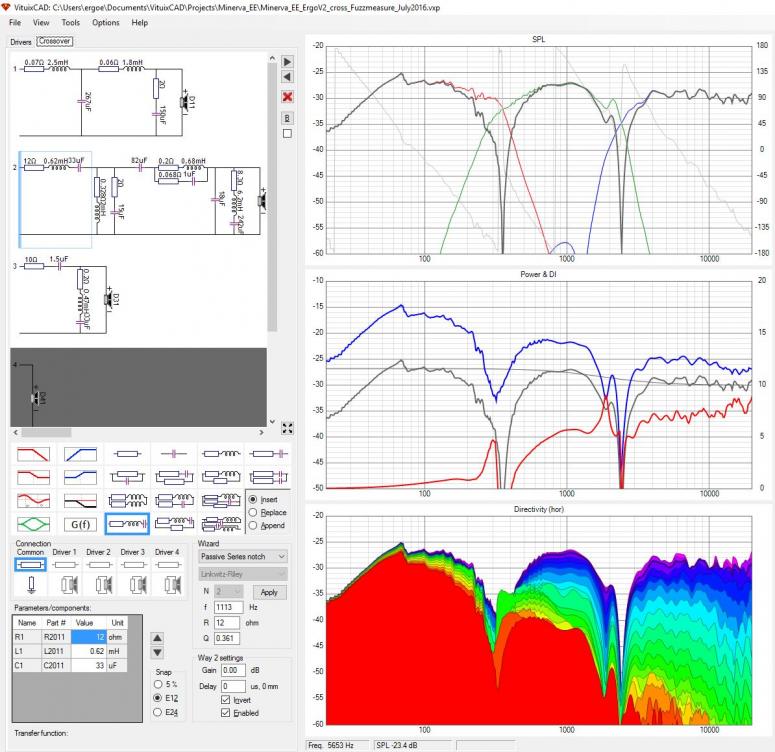Open the Tools menu

(70, 23)
